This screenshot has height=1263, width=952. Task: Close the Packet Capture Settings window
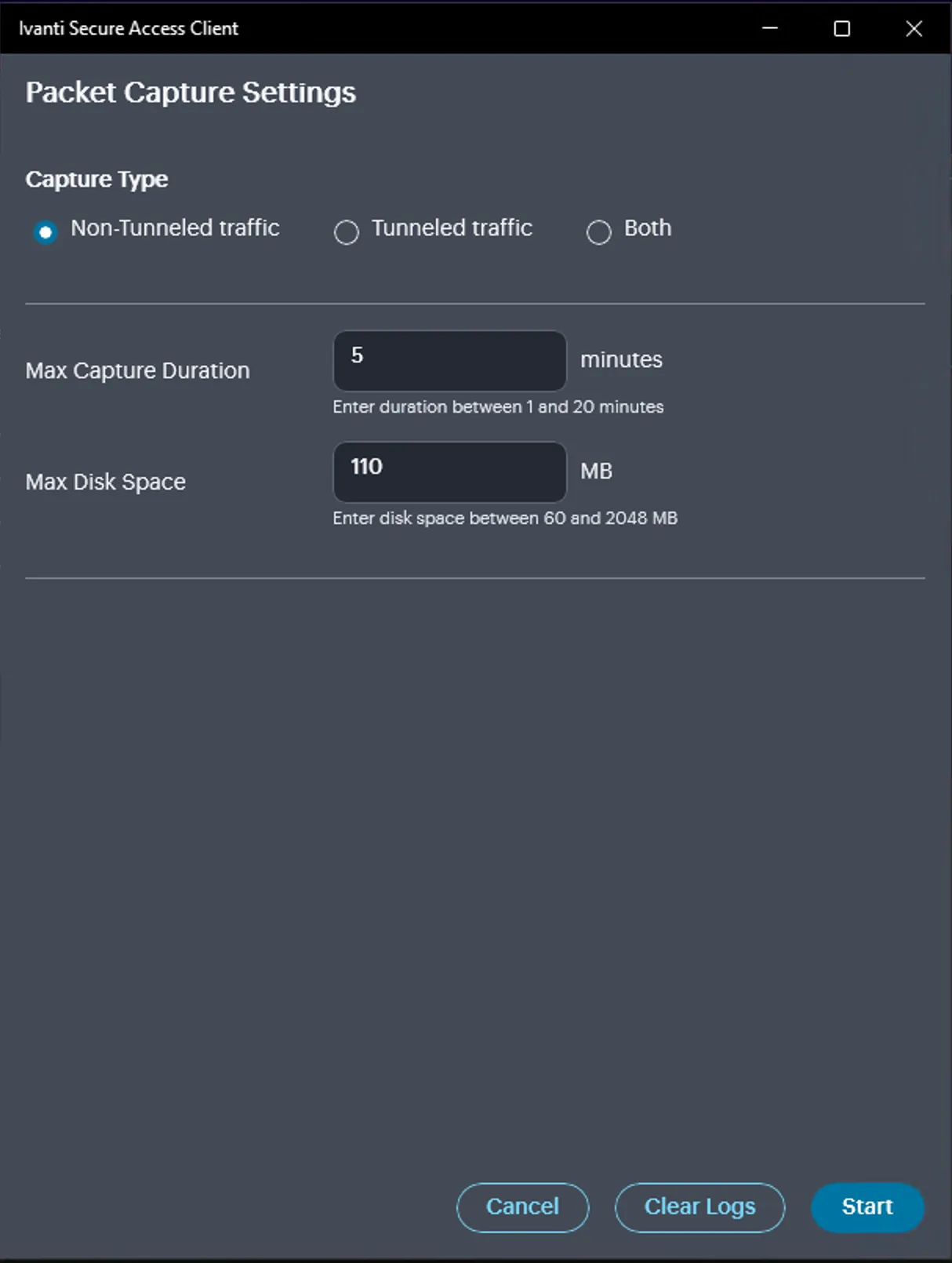pyautogui.click(x=914, y=28)
